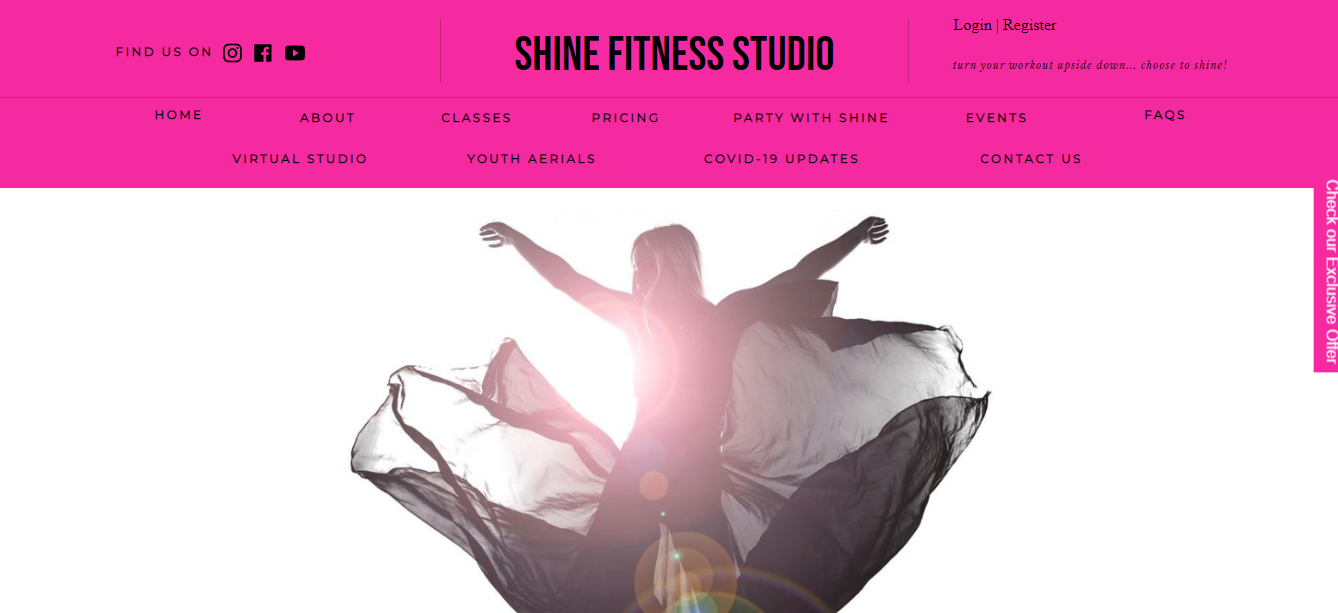Viewport: 1338px width, 613px height.
Task: Open the About page
Action: (328, 118)
